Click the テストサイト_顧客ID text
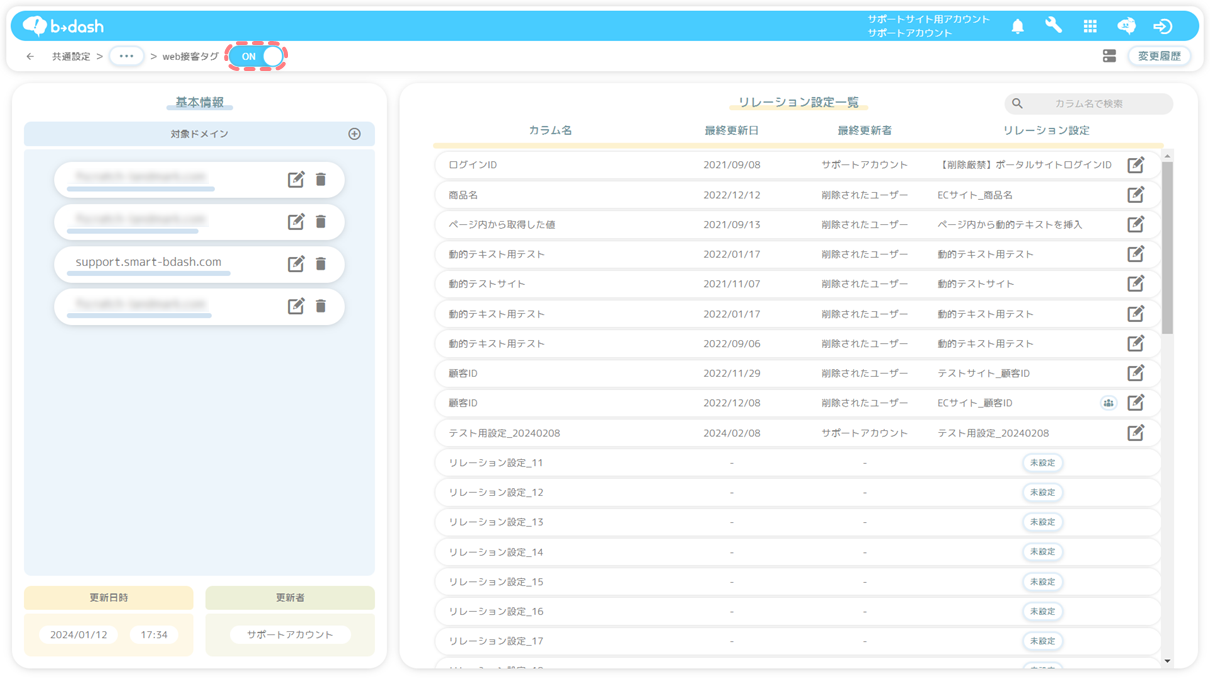 click(983, 373)
